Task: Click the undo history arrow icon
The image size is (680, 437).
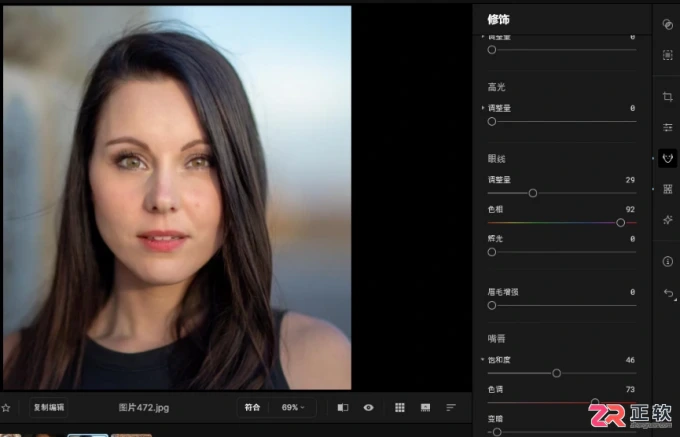Action: [668, 294]
